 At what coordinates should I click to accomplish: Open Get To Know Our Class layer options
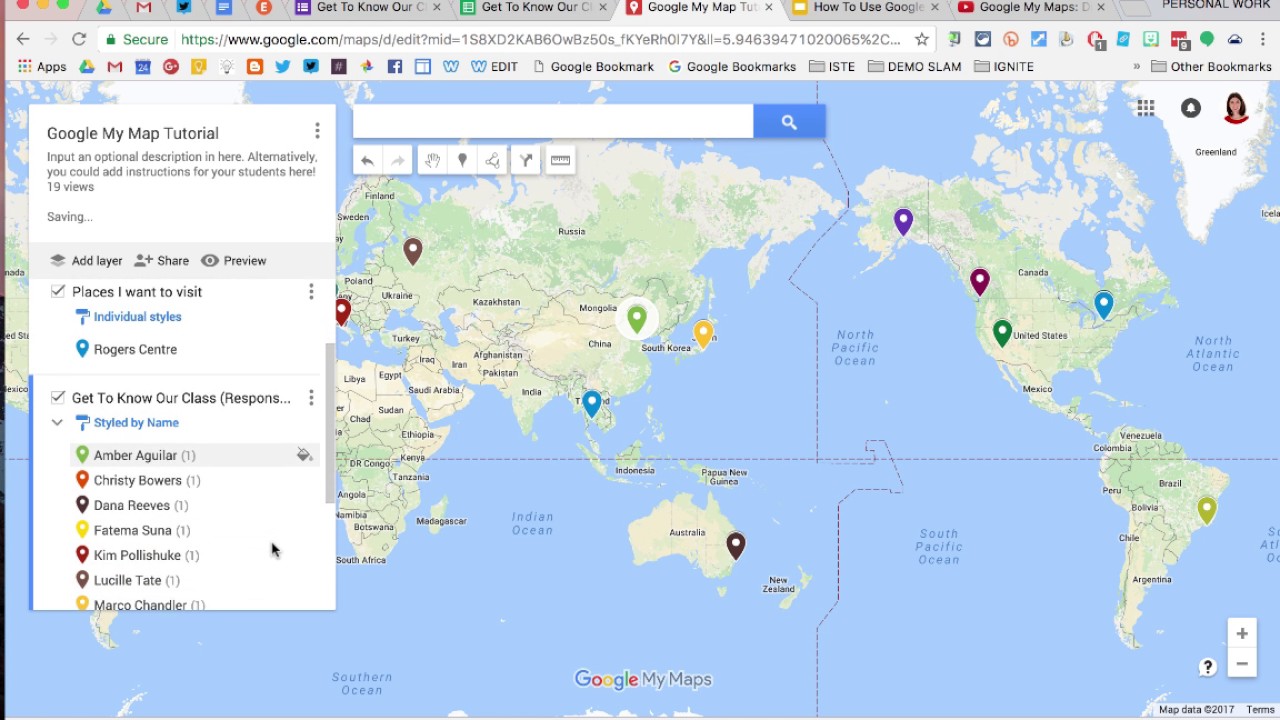click(x=311, y=398)
